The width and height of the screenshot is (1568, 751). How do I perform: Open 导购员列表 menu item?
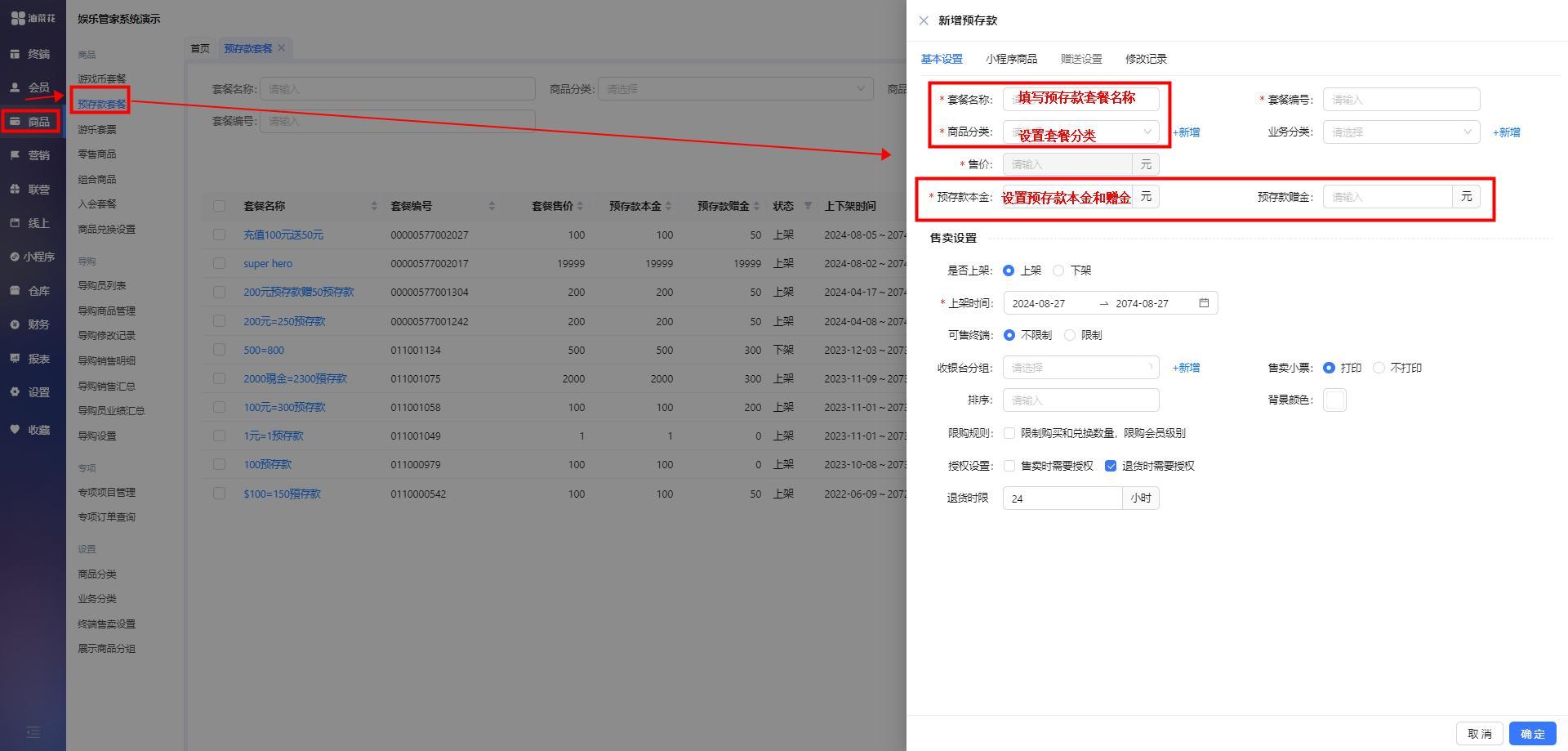tap(102, 286)
